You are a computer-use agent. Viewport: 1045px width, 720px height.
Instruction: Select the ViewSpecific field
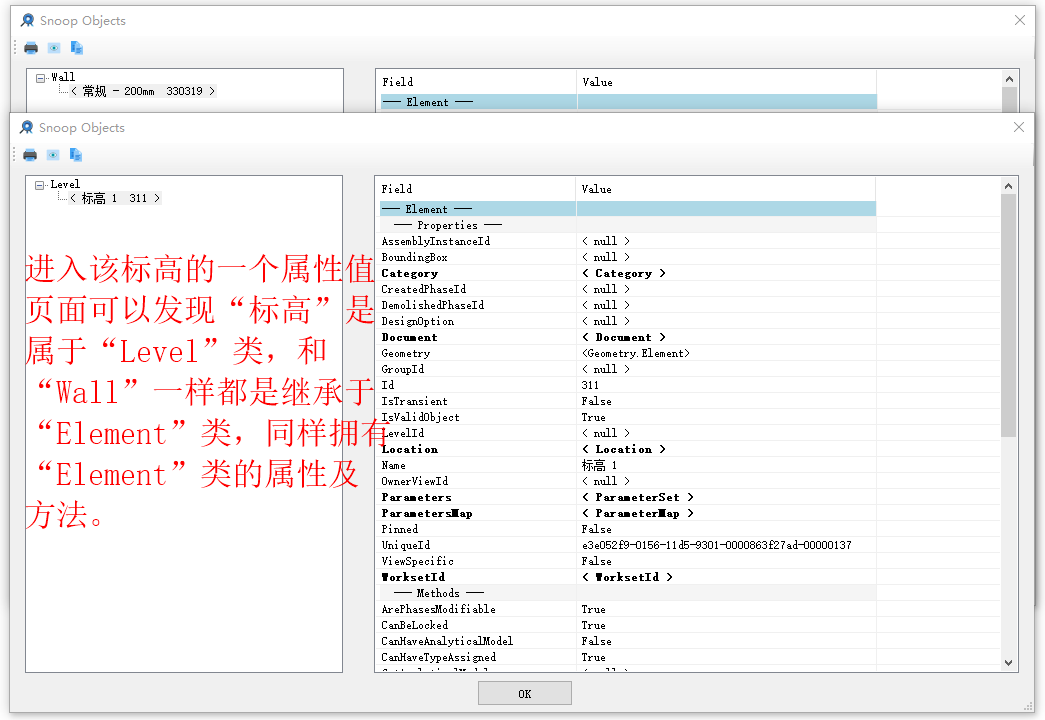click(x=418, y=561)
